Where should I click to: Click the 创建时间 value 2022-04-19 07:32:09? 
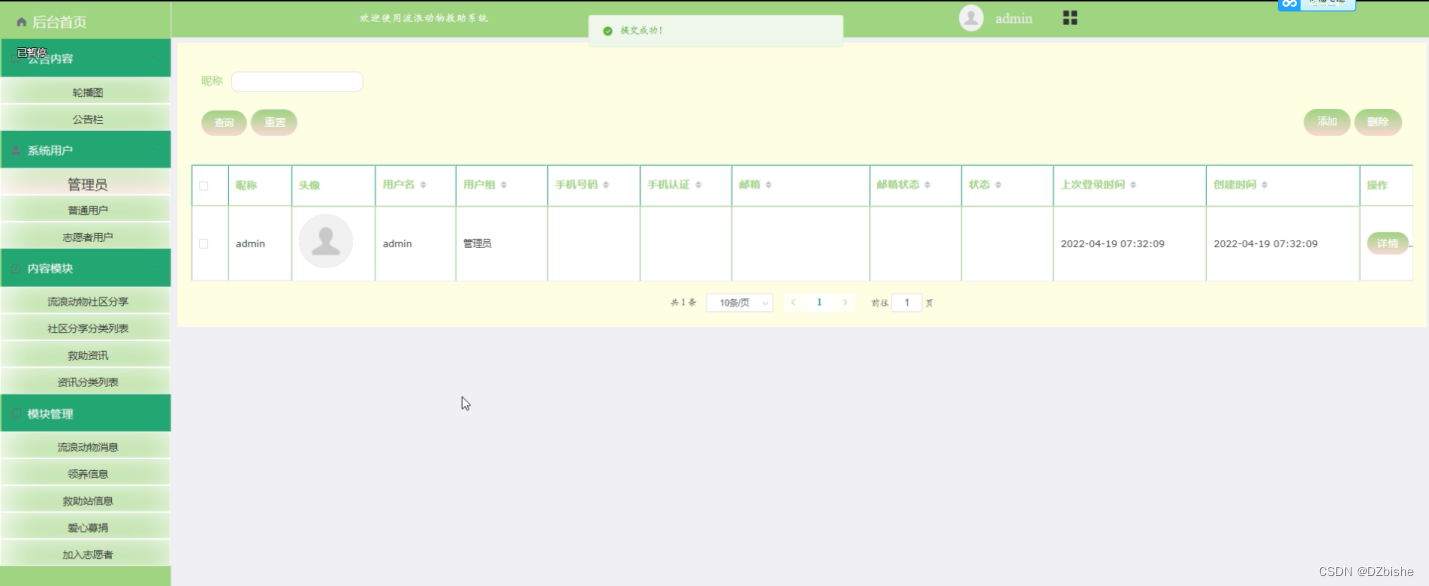coord(1265,244)
